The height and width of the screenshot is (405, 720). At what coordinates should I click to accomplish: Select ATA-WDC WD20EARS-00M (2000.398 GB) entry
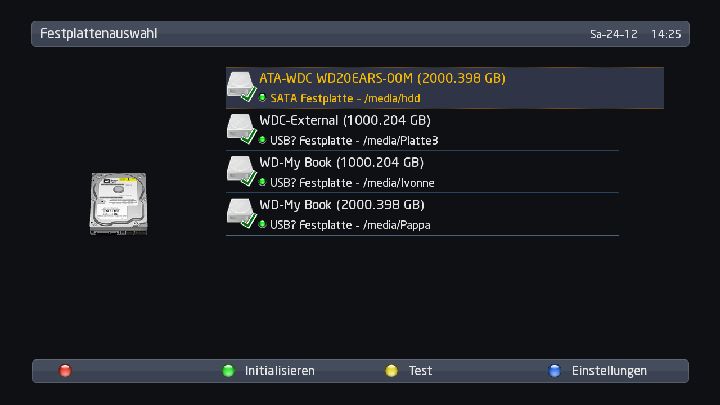382,78
